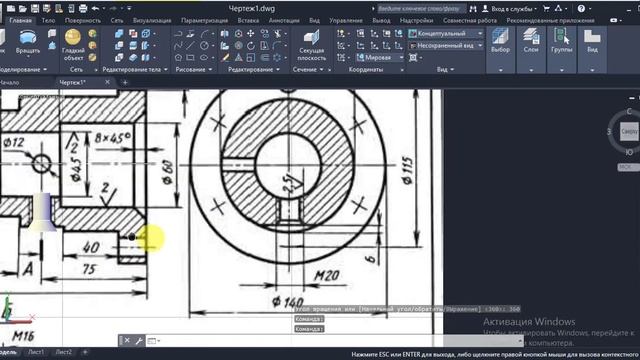
Task: Select the Arc draw tool
Action: point(204,33)
